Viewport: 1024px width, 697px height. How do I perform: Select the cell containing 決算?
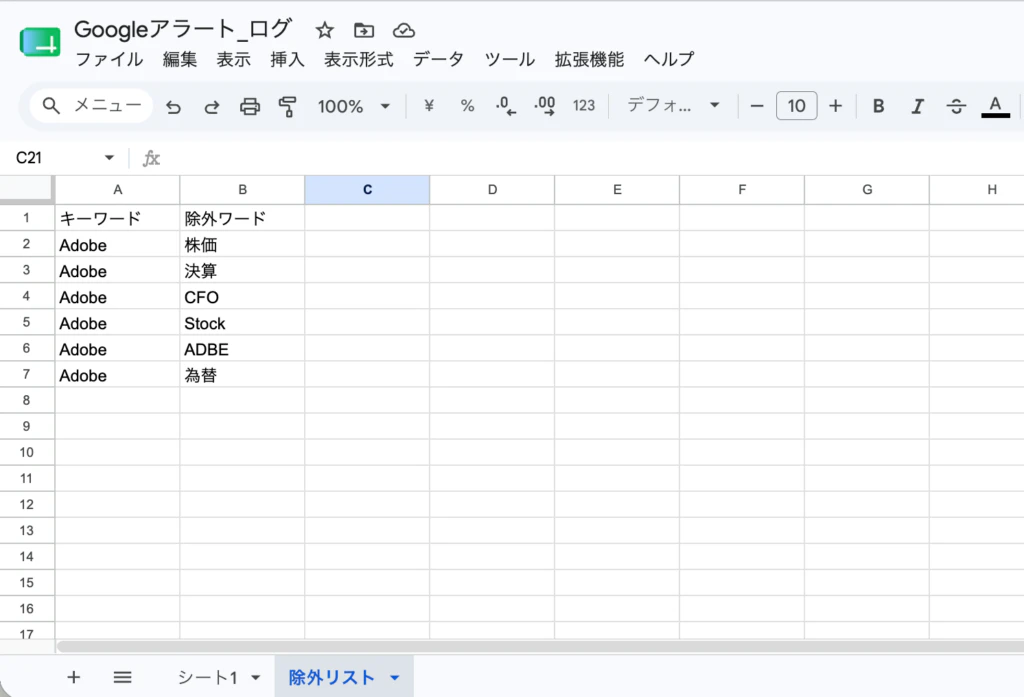[242, 270]
